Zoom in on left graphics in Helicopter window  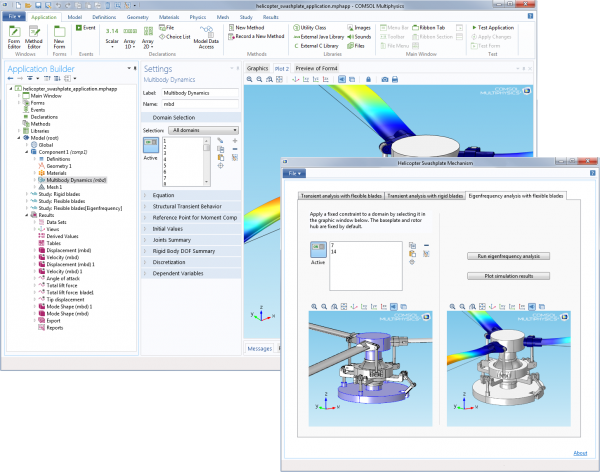click(x=314, y=307)
